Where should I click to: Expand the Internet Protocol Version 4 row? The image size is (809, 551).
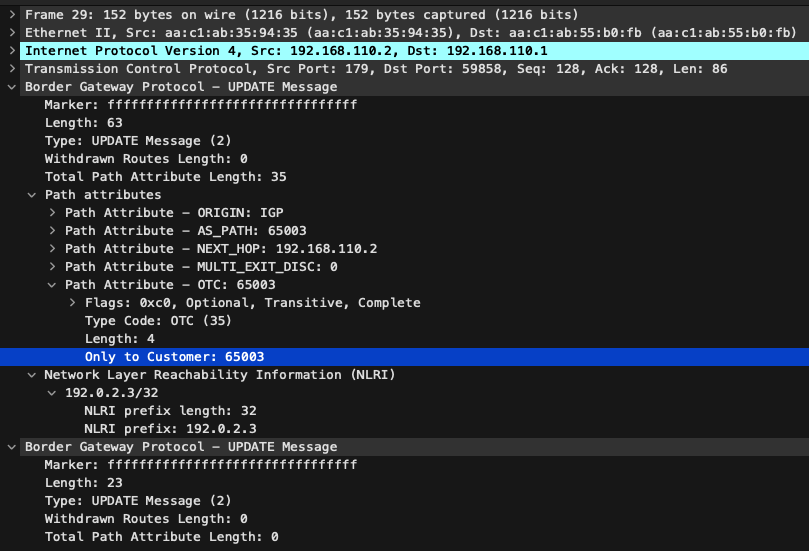12,51
